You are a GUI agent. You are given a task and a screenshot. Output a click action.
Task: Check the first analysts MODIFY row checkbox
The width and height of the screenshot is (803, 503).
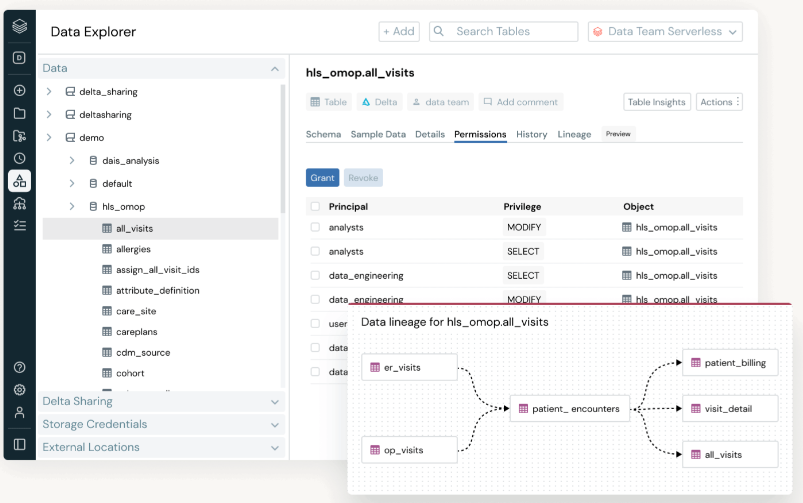pyautogui.click(x=315, y=228)
